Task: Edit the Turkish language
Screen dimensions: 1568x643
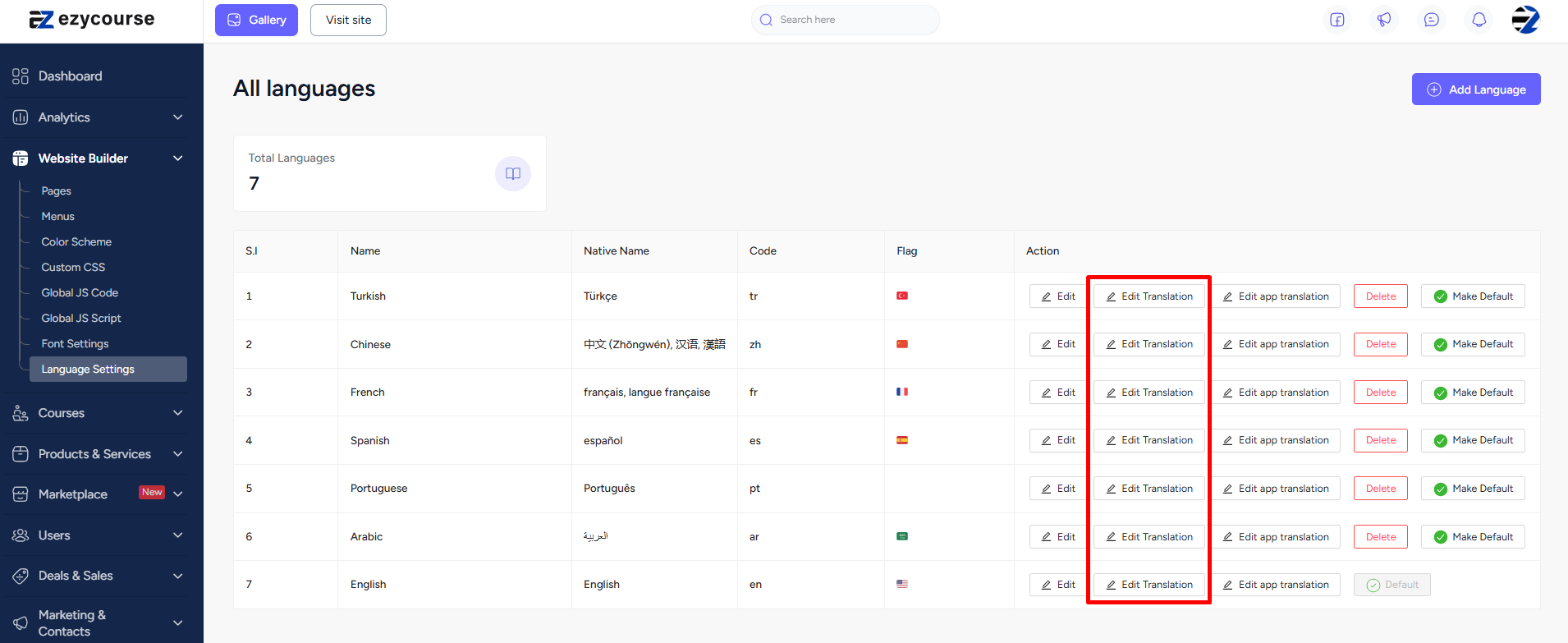Action: click(1058, 296)
